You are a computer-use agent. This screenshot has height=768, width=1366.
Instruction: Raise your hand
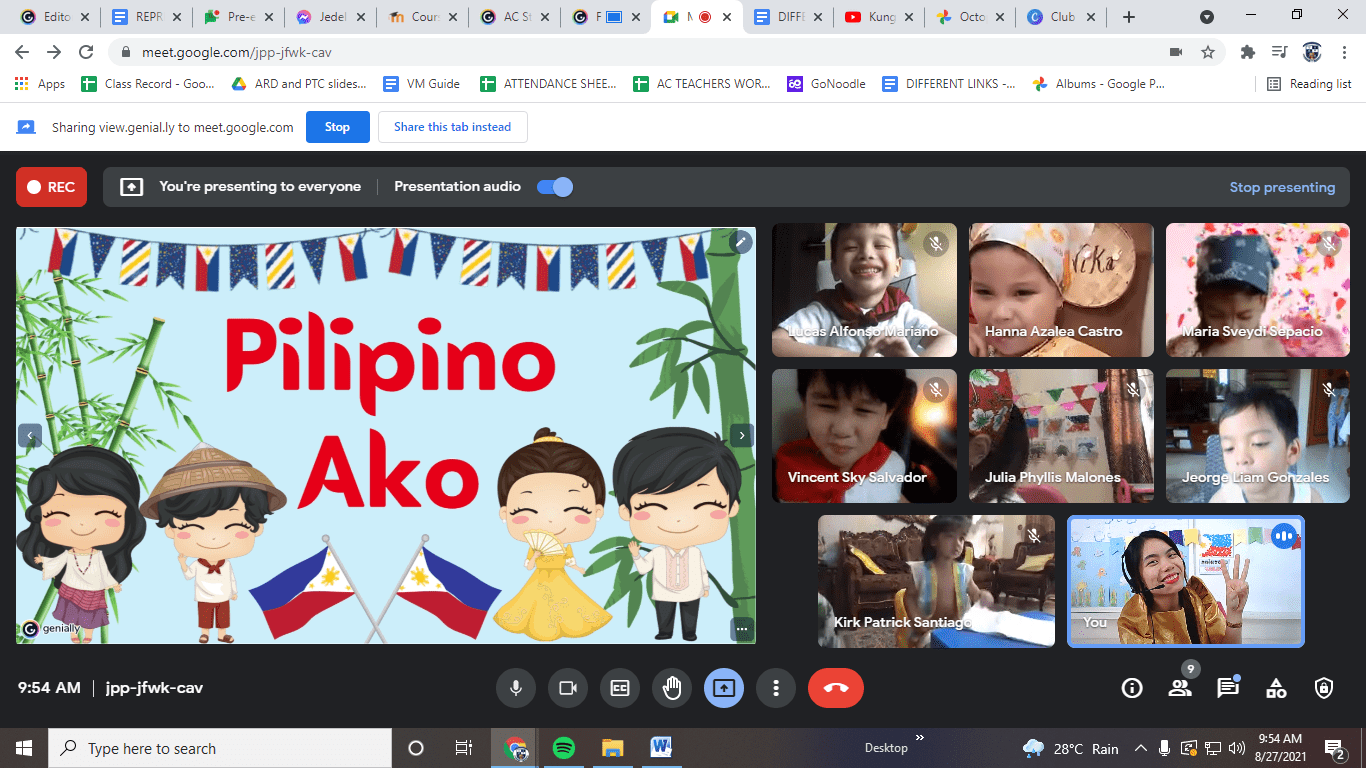pos(671,688)
